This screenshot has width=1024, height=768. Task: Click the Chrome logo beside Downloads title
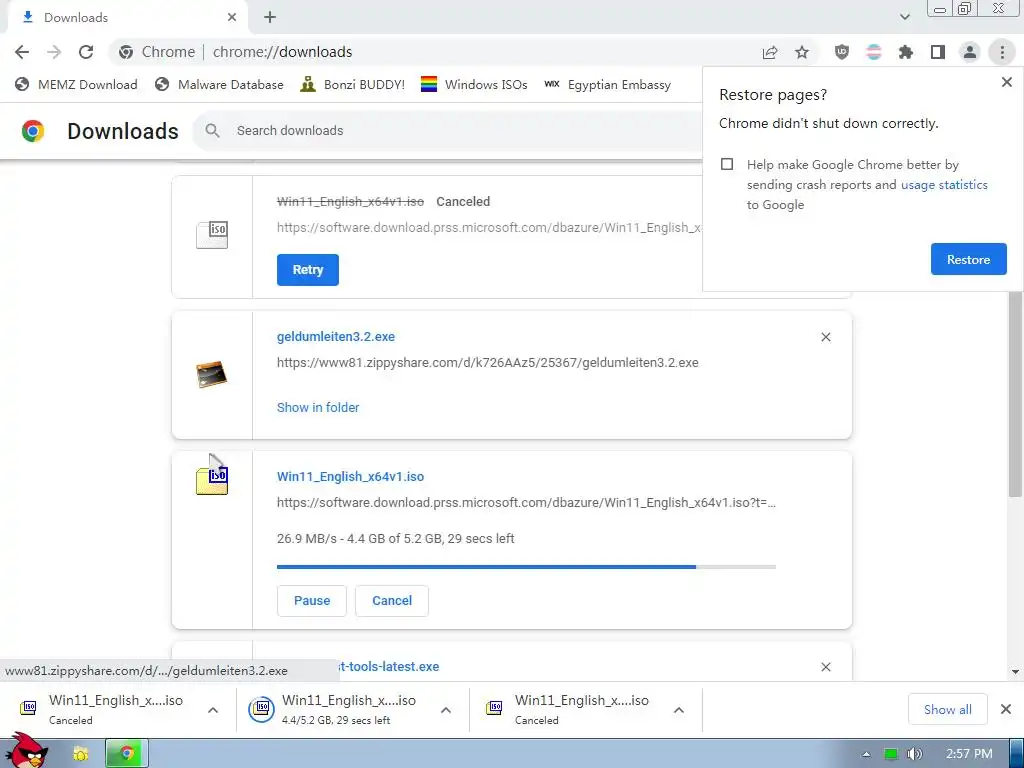(x=33, y=131)
